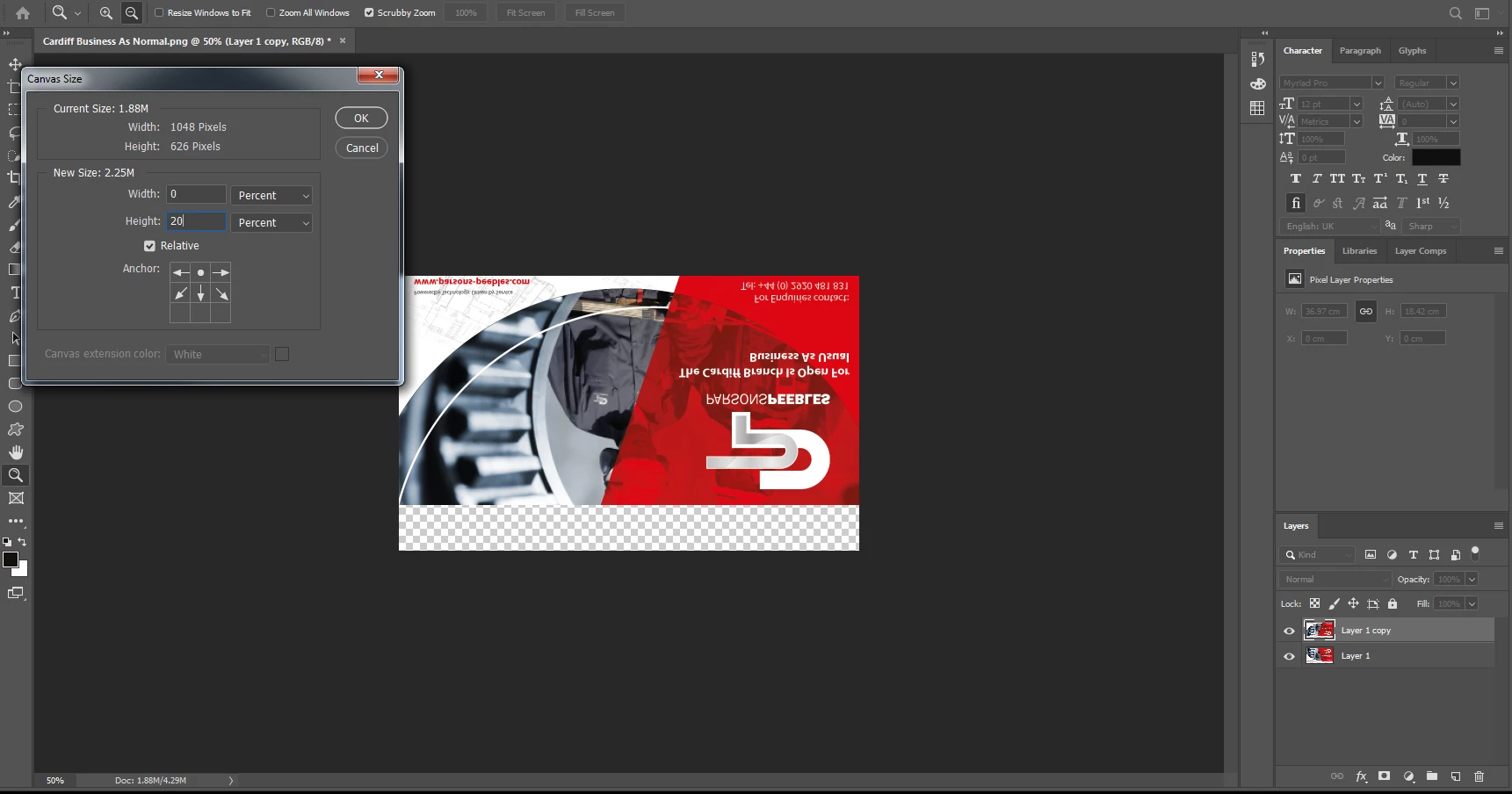Hide Layer 1 copy visibility eye

[x=1289, y=631]
